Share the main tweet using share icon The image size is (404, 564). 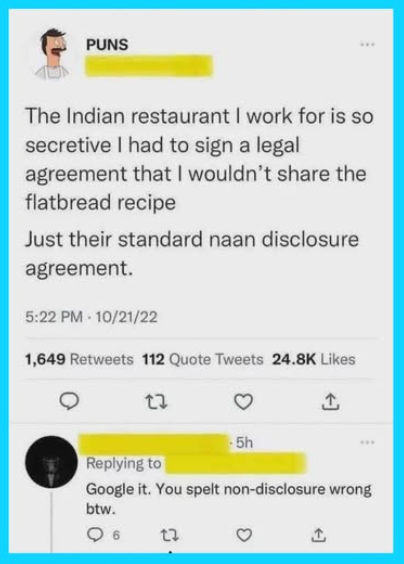pos(330,402)
